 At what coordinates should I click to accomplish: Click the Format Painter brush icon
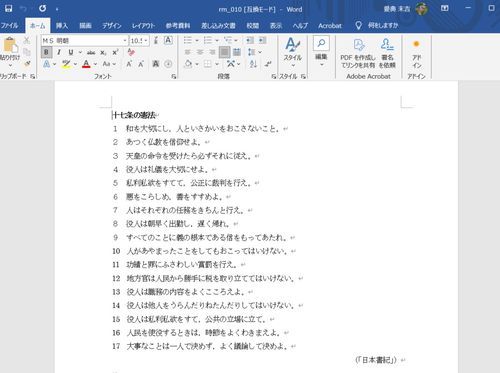27,63
